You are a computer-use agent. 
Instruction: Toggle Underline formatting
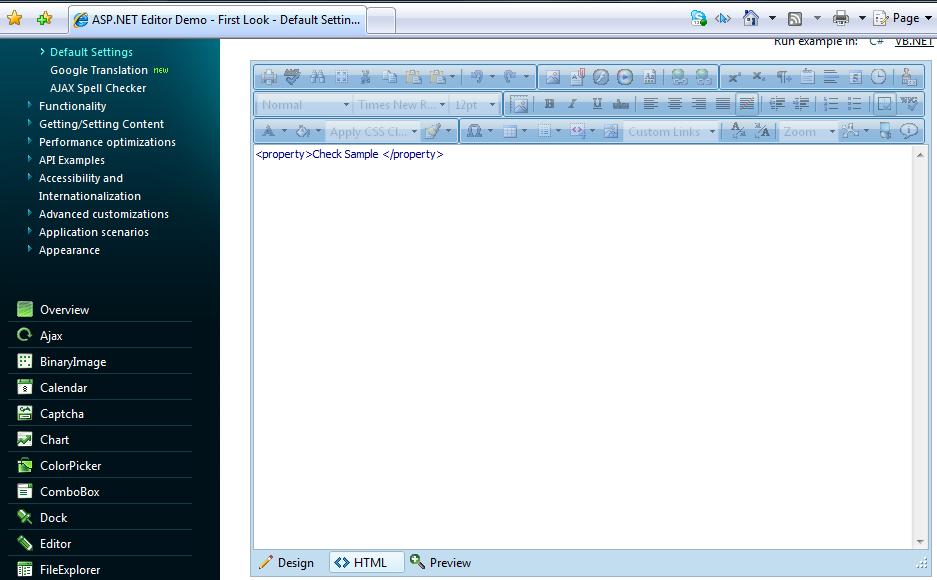click(x=596, y=105)
